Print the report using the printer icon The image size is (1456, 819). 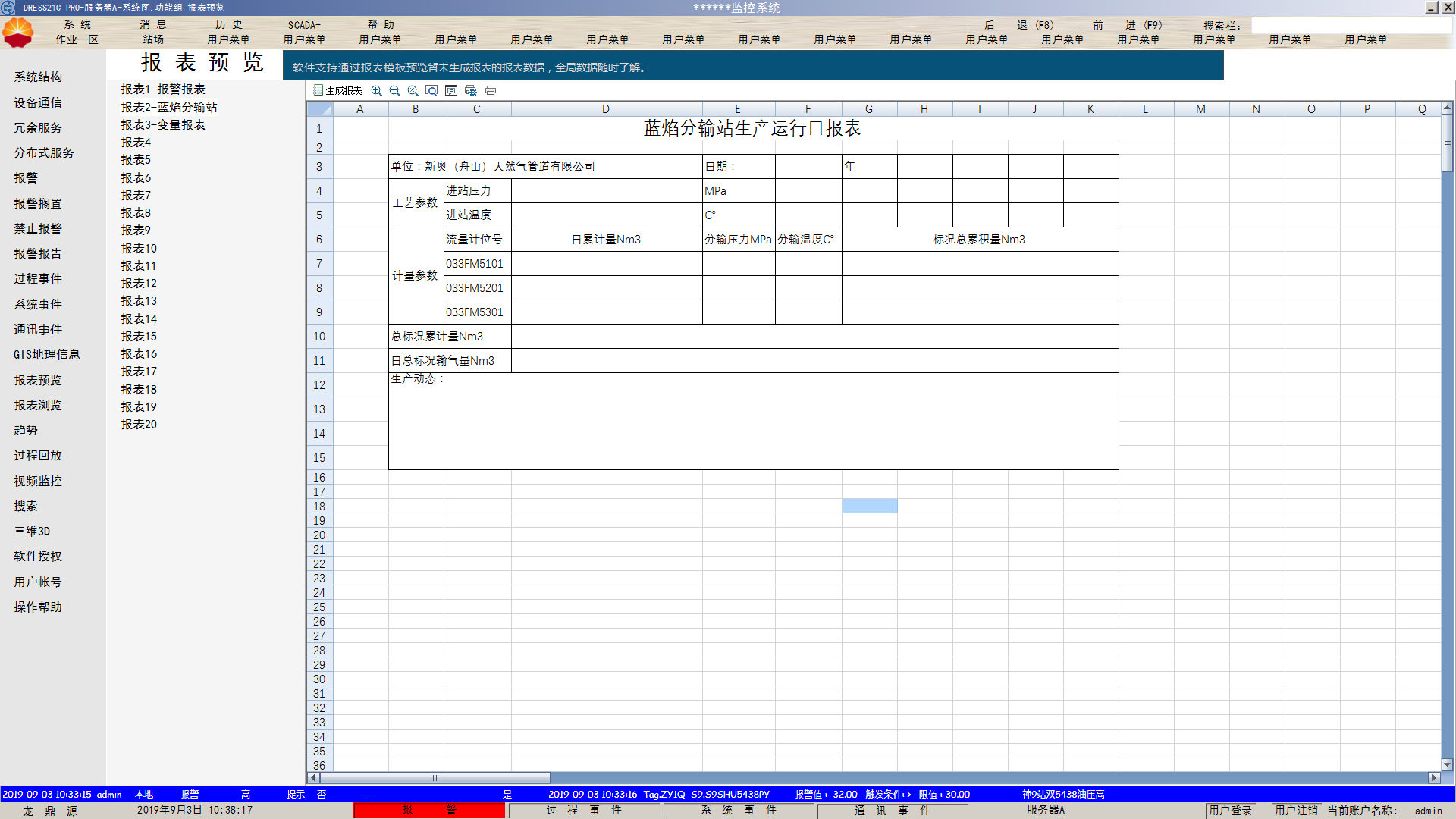coord(491,90)
